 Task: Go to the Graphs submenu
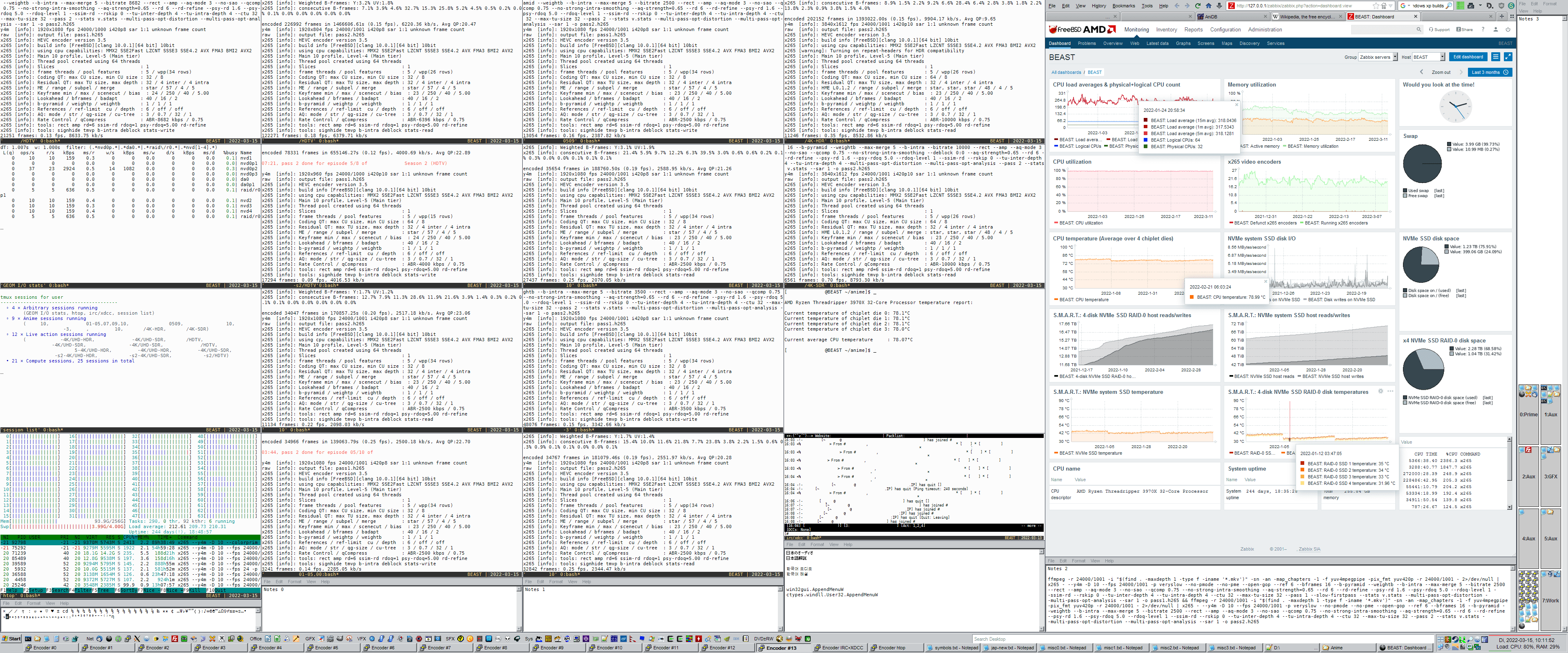pos(1183,44)
